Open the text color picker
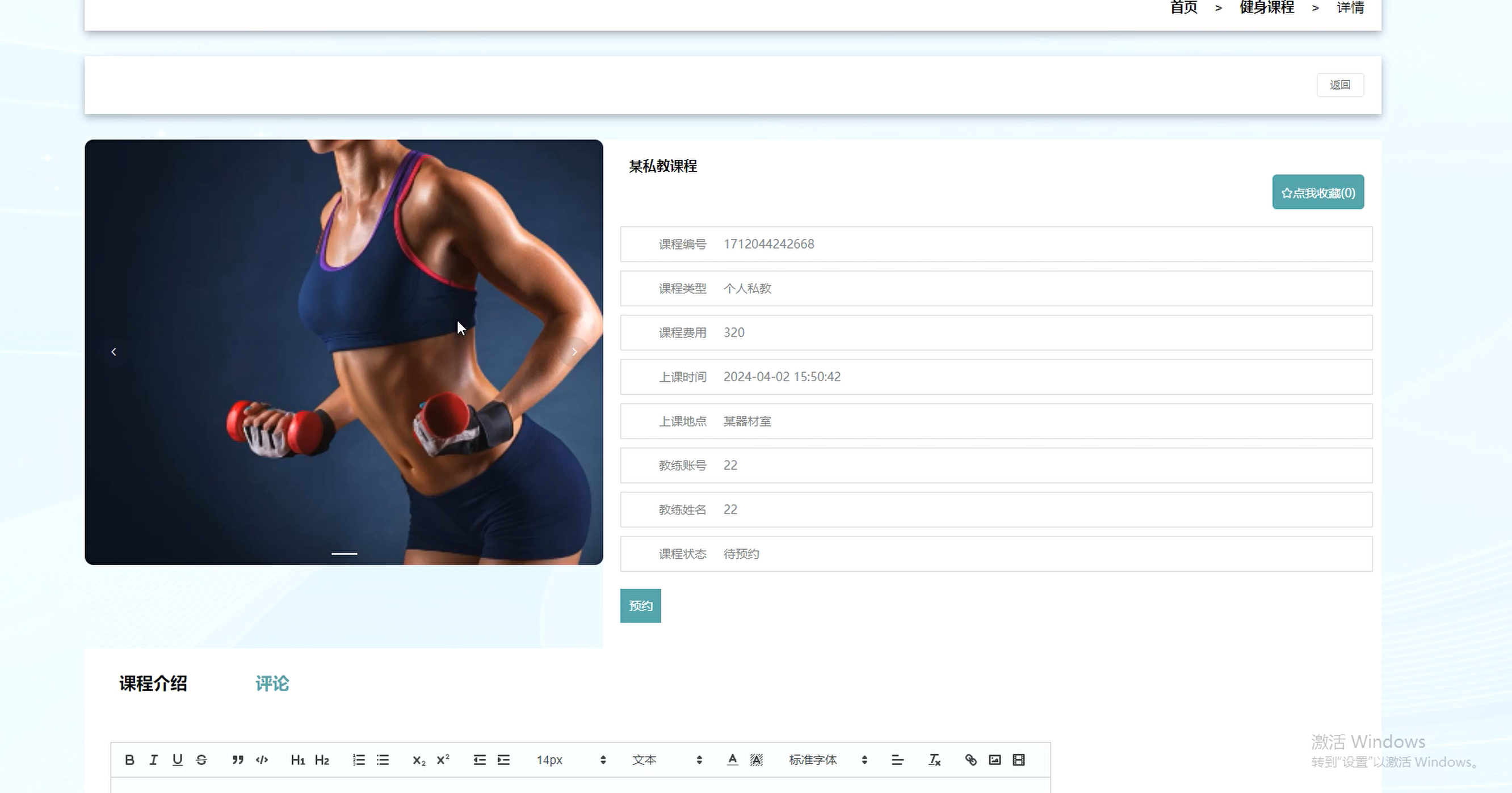This screenshot has height=793, width=1512. pos(732,760)
